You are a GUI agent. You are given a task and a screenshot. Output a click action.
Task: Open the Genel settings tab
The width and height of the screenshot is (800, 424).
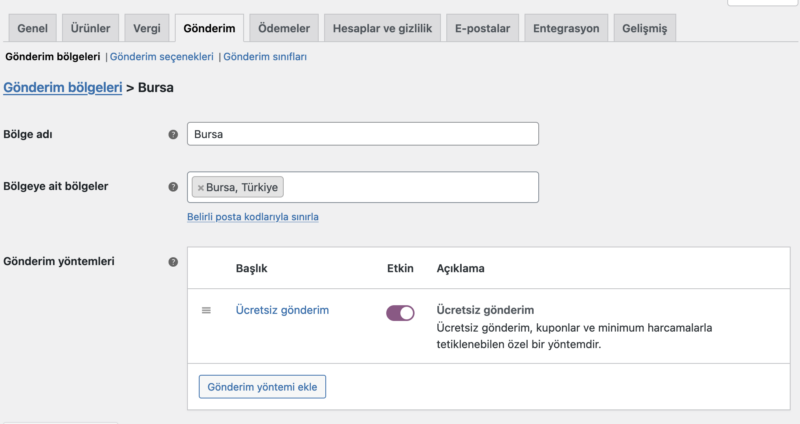tap(33, 29)
